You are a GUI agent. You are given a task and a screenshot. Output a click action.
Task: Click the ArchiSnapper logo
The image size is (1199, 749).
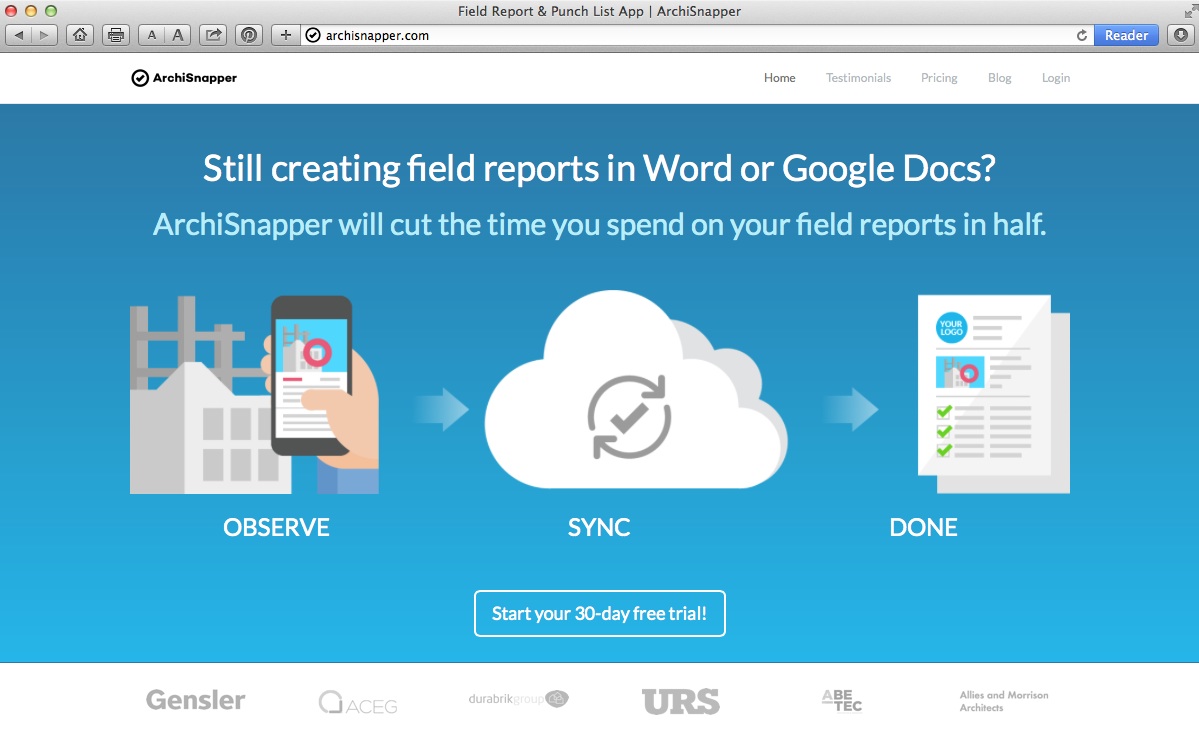tap(184, 78)
